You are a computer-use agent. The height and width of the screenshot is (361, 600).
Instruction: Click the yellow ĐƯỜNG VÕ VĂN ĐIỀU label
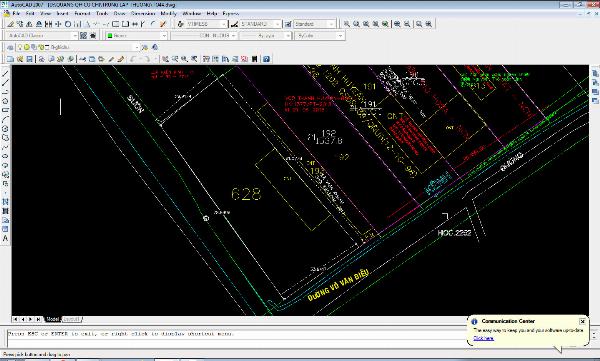[x=338, y=285]
